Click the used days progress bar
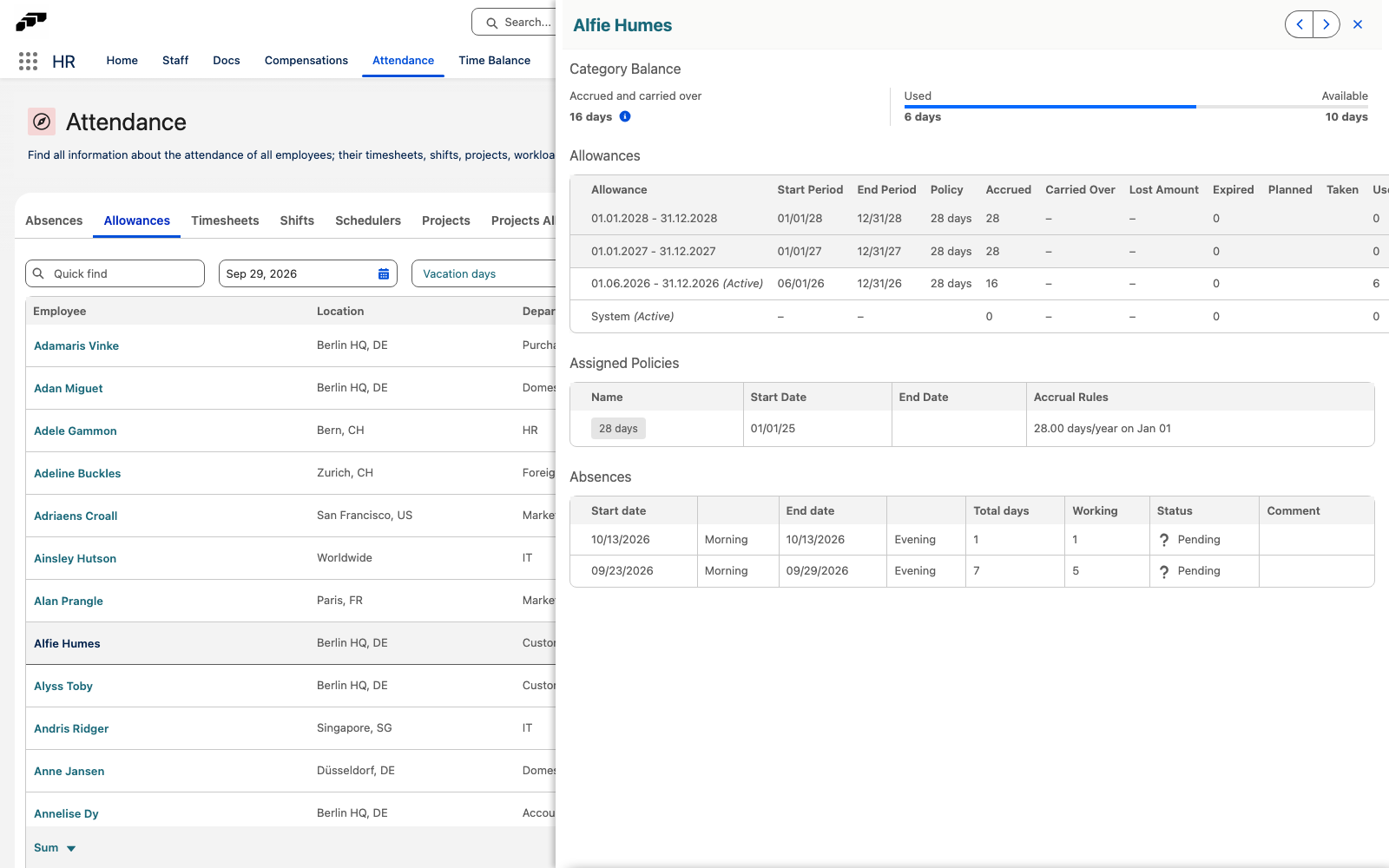Image resolution: width=1389 pixels, height=868 pixels. [x=1136, y=107]
